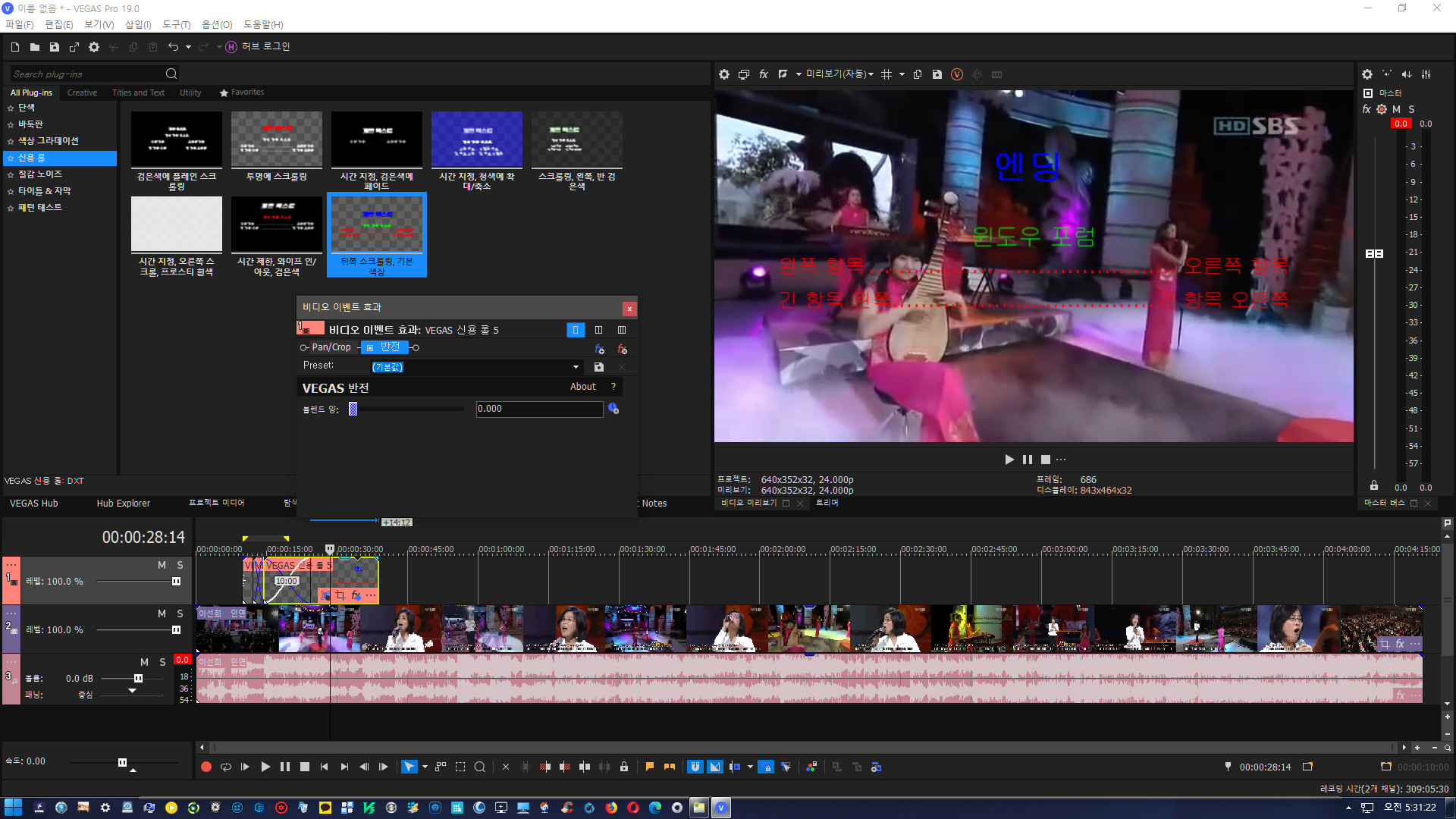Adjust track 1 level slider
The height and width of the screenshot is (819, 1456).
[x=176, y=582]
